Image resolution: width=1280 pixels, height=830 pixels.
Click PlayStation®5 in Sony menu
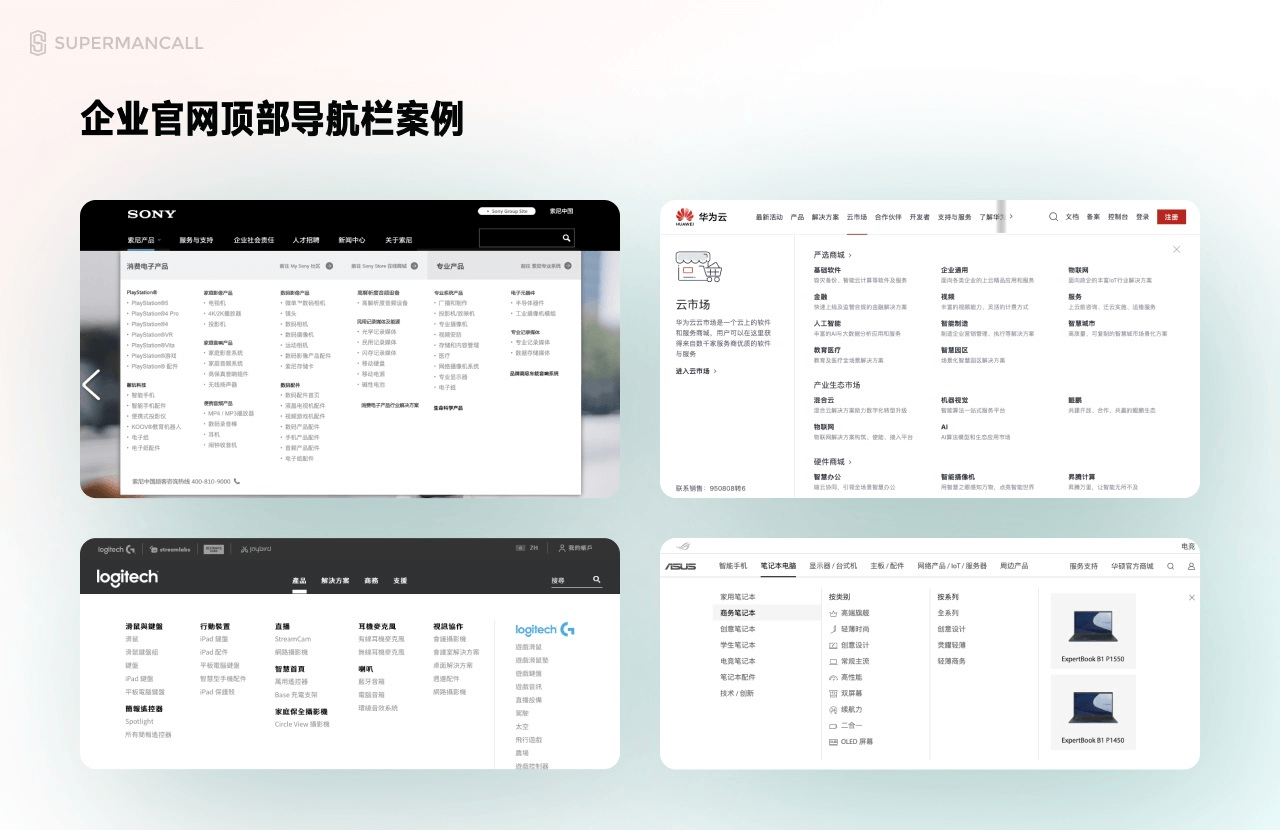tap(149, 302)
